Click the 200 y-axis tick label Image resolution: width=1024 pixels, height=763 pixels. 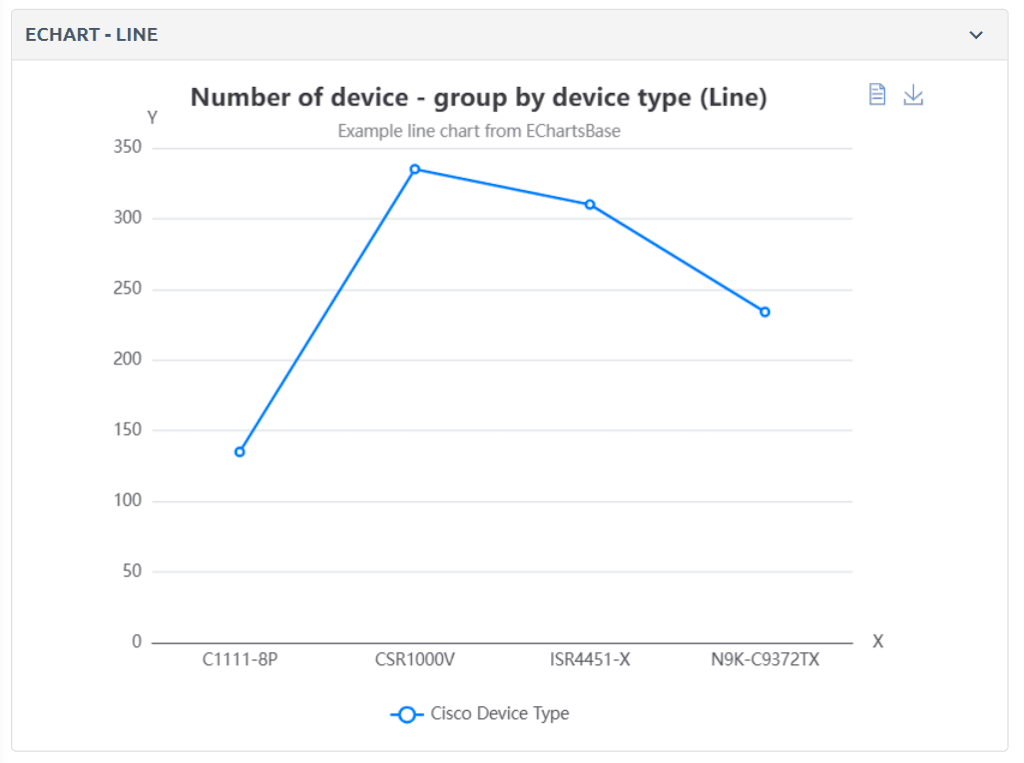(130, 360)
